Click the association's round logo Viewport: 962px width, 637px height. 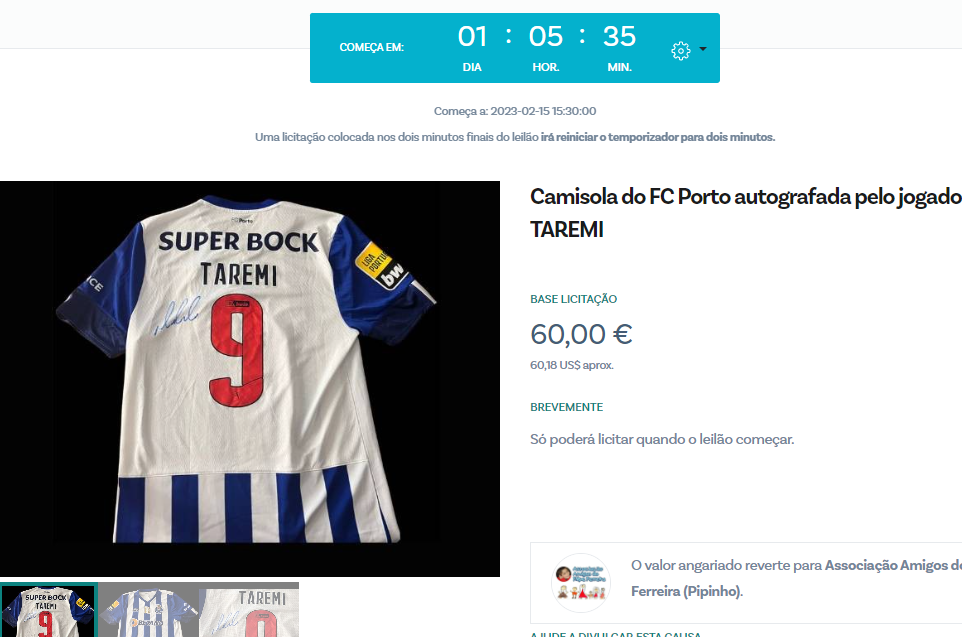[581, 583]
